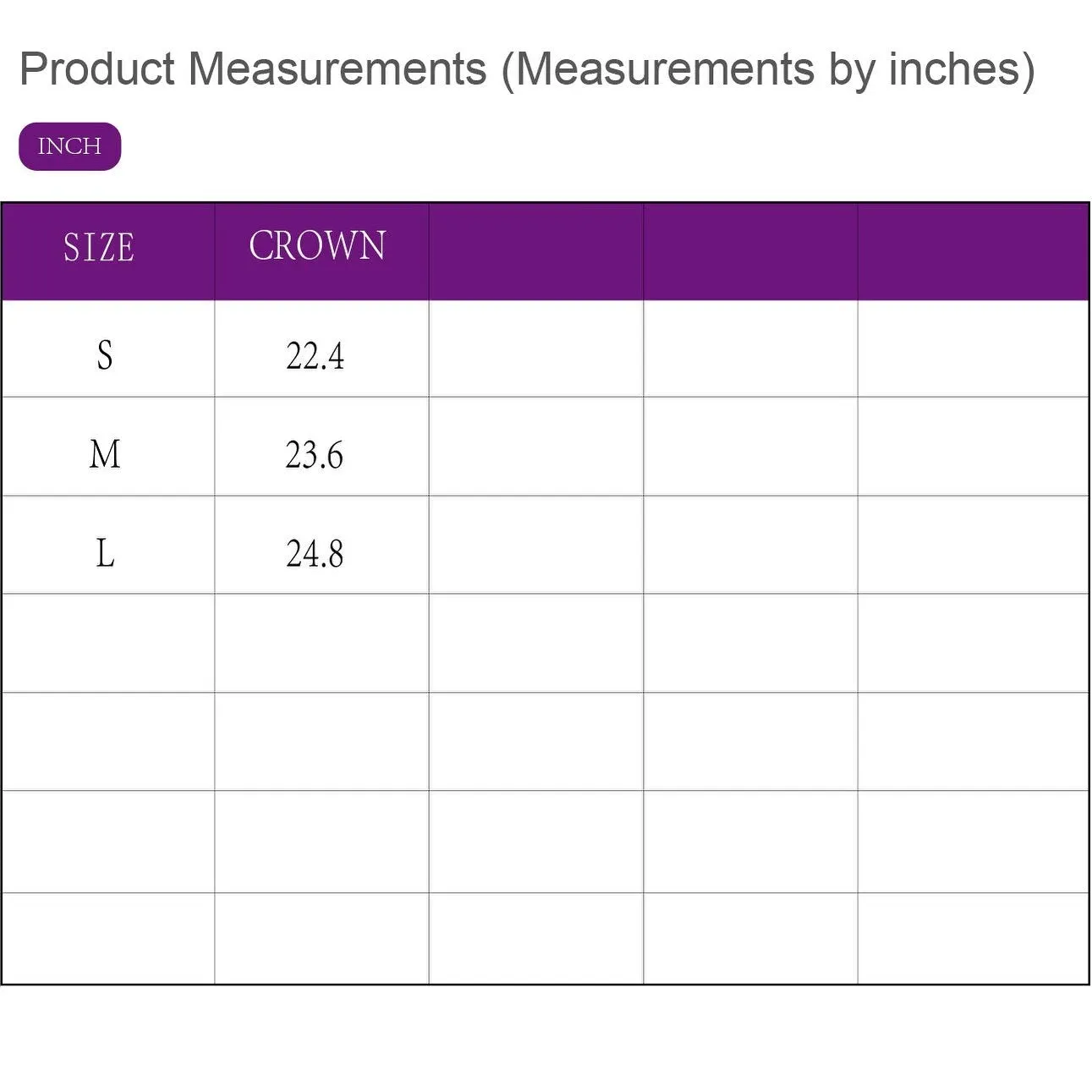Click the rightmost cell in the L row

point(973,546)
